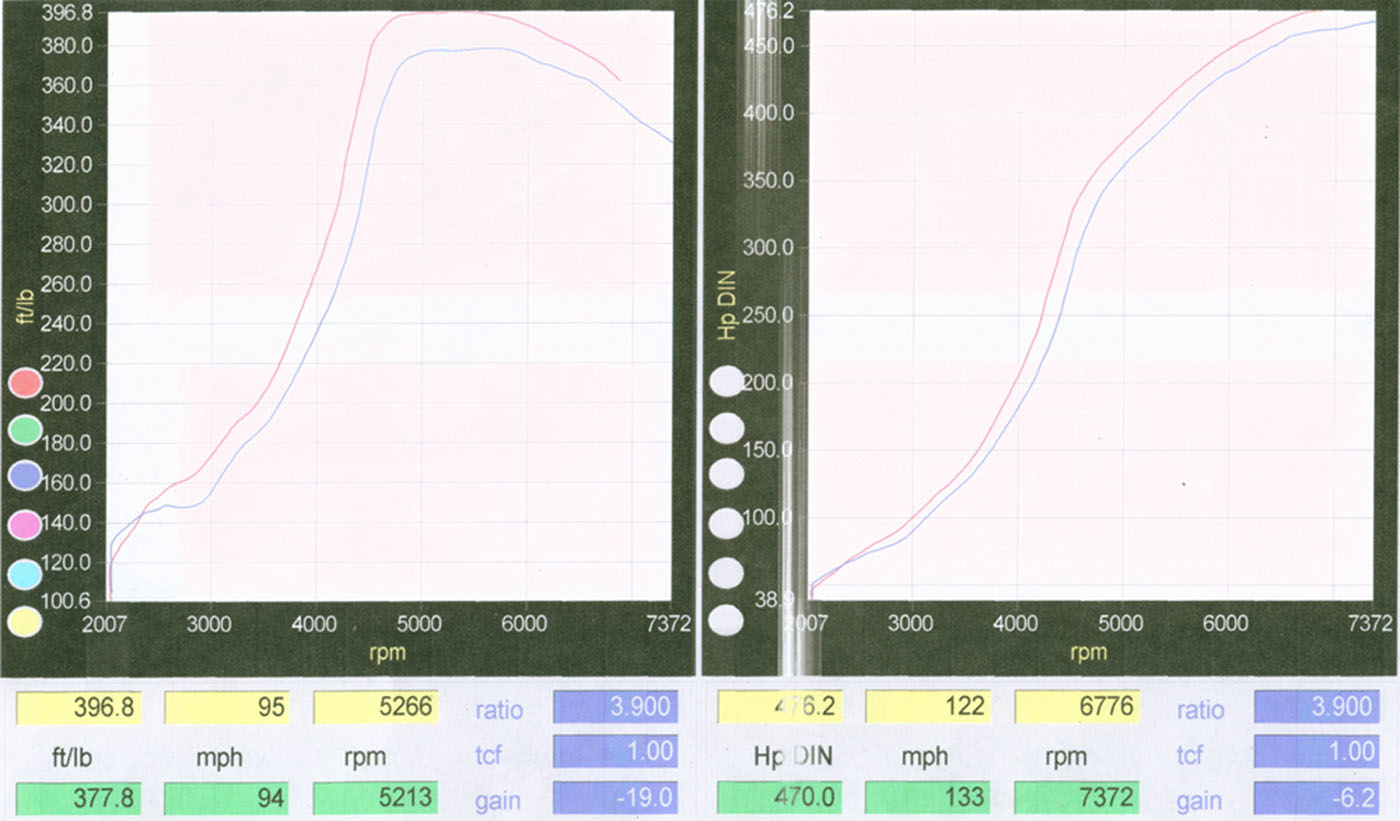The width and height of the screenshot is (1400, 821).
Task: Click the yellow 6776 rpm field
Action: (1078, 708)
